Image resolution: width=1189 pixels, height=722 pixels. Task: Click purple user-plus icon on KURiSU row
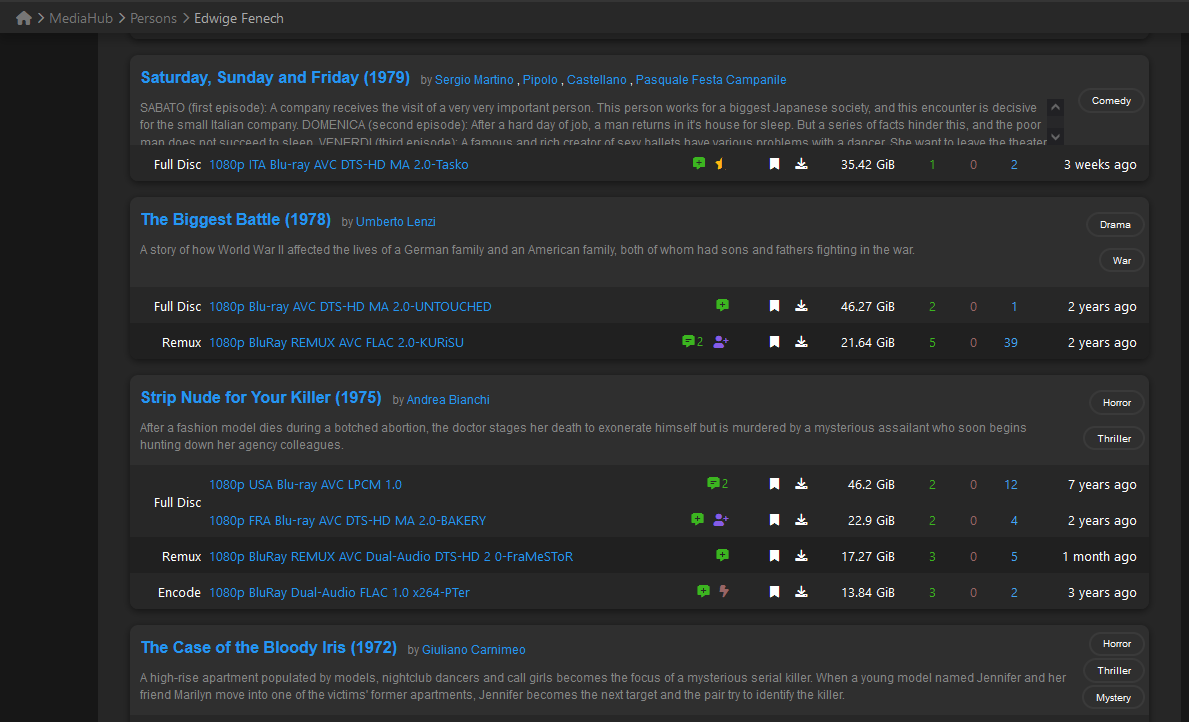[x=721, y=342]
